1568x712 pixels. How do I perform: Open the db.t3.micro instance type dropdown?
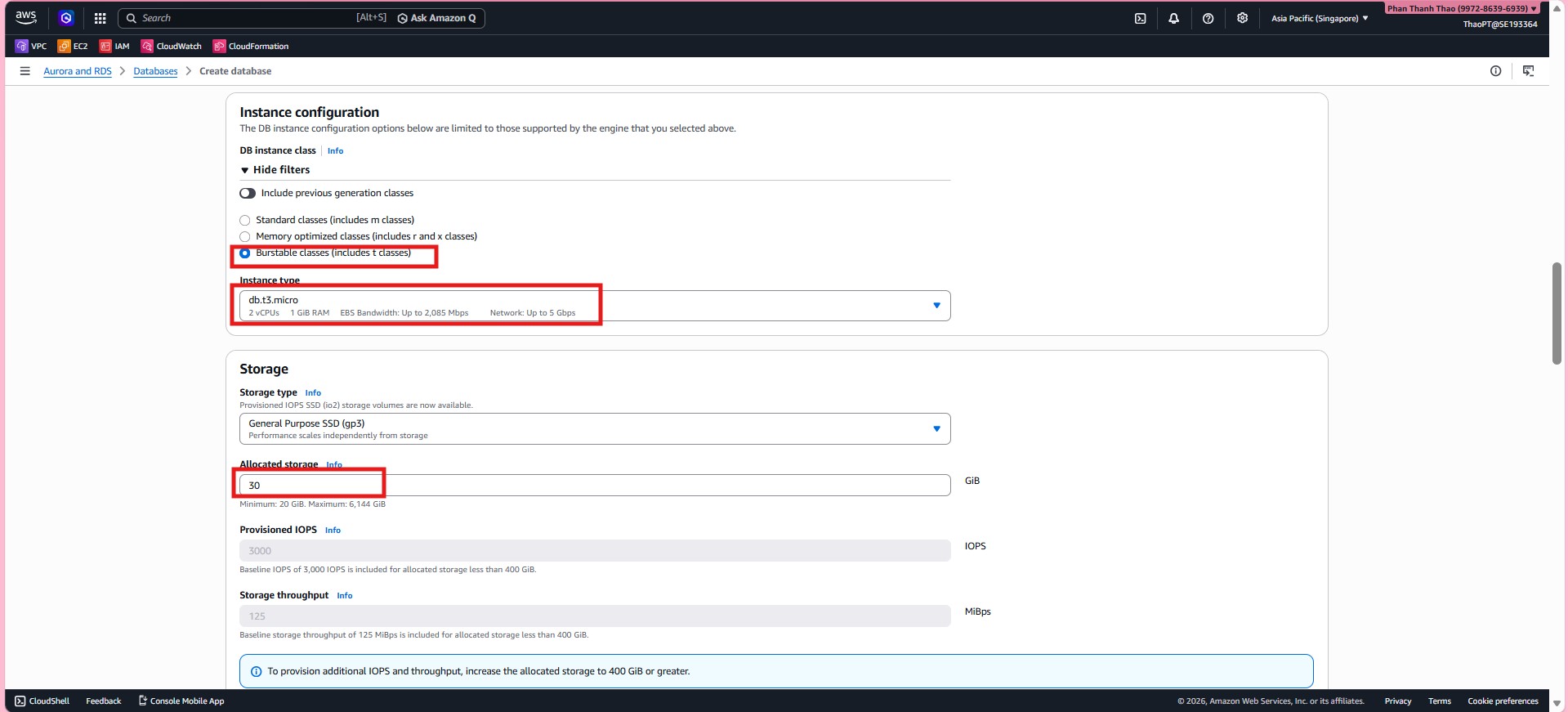[x=595, y=306]
